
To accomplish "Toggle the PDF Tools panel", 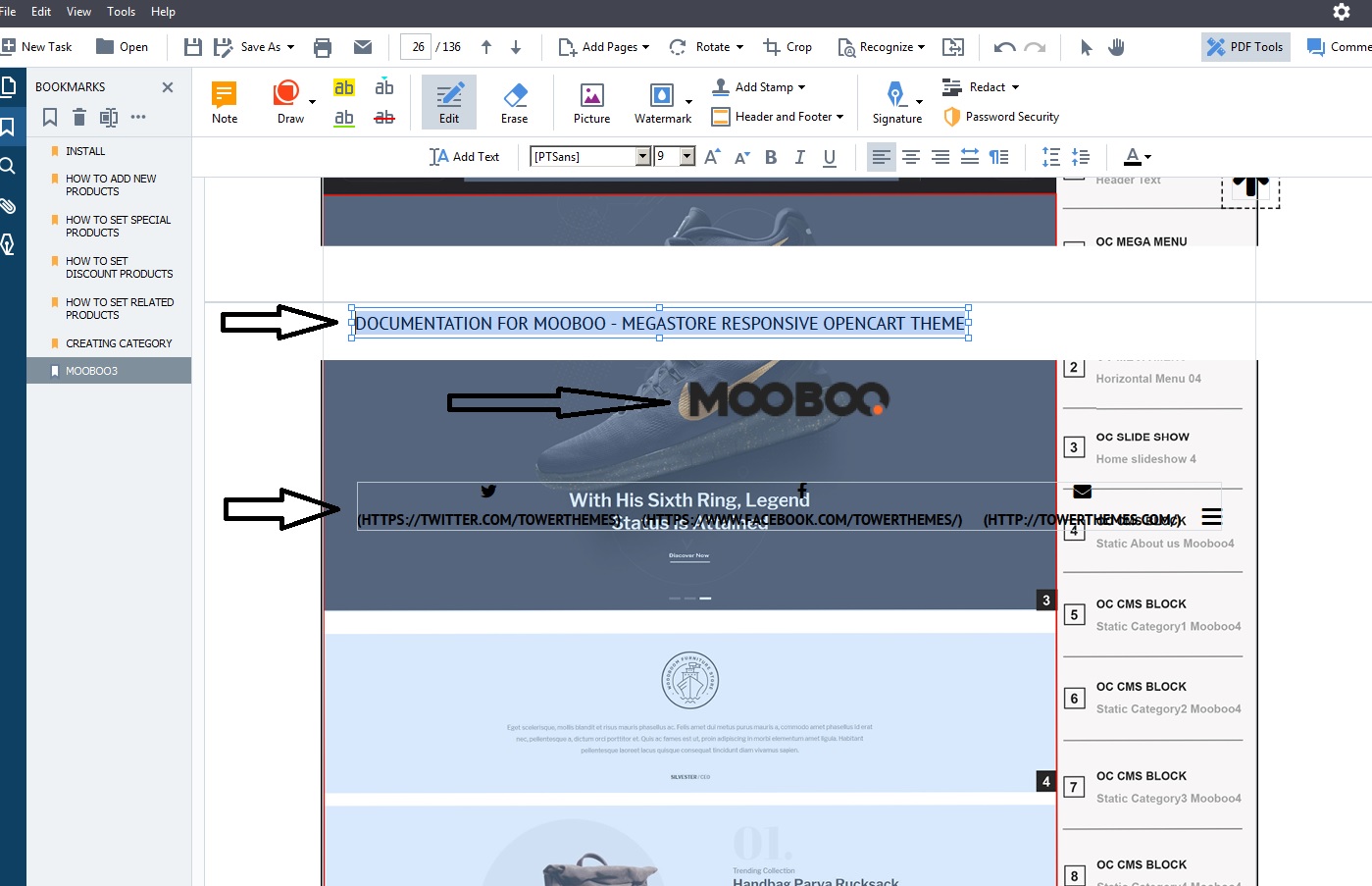I will pos(1245,47).
